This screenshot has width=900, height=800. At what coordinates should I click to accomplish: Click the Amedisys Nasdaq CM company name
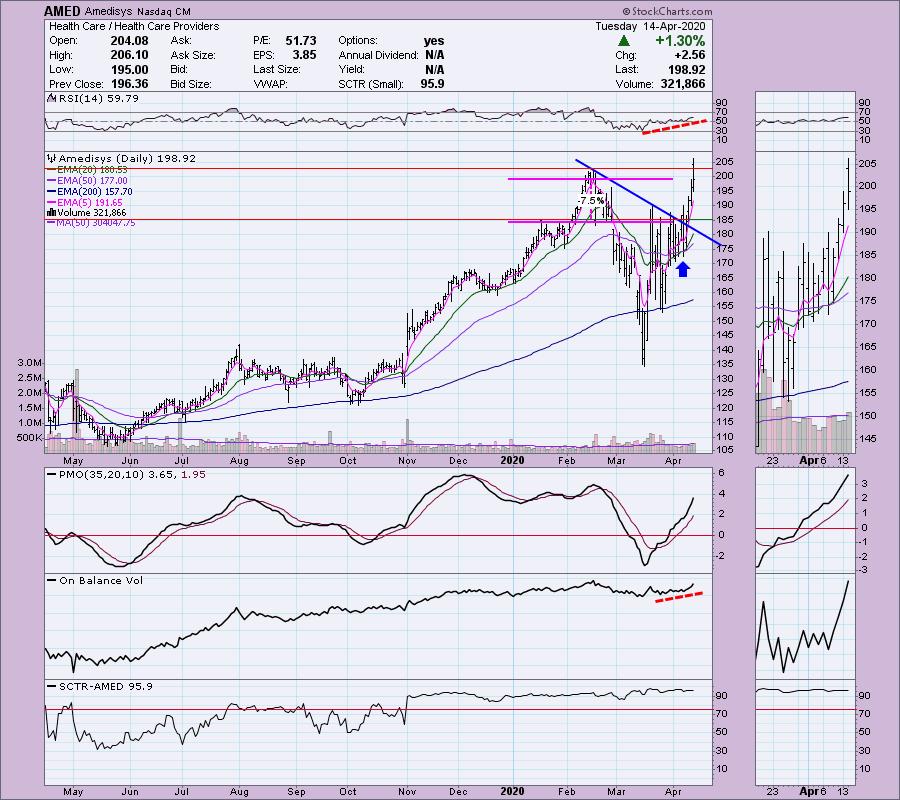pos(138,11)
